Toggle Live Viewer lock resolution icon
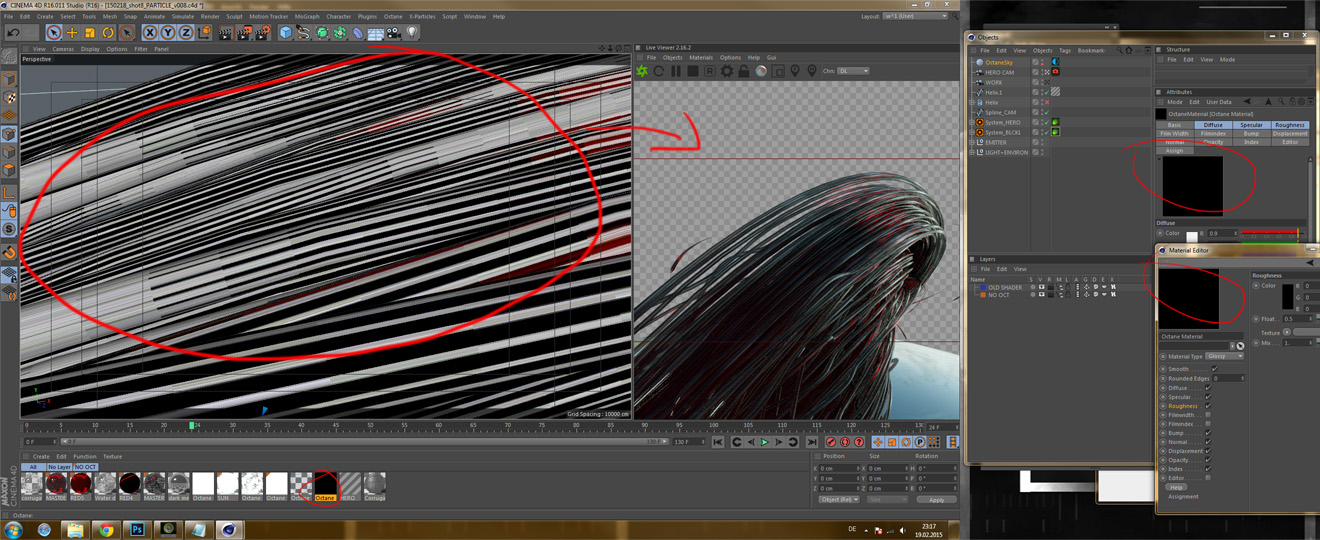 coord(744,71)
